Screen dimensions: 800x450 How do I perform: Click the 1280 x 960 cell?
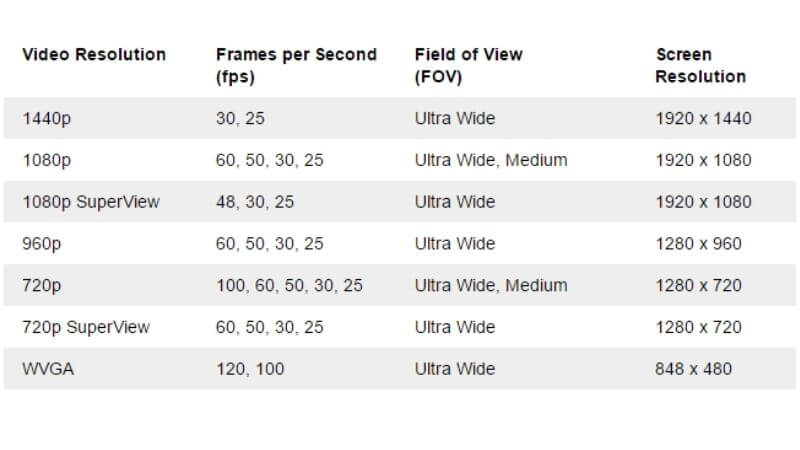coord(698,244)
